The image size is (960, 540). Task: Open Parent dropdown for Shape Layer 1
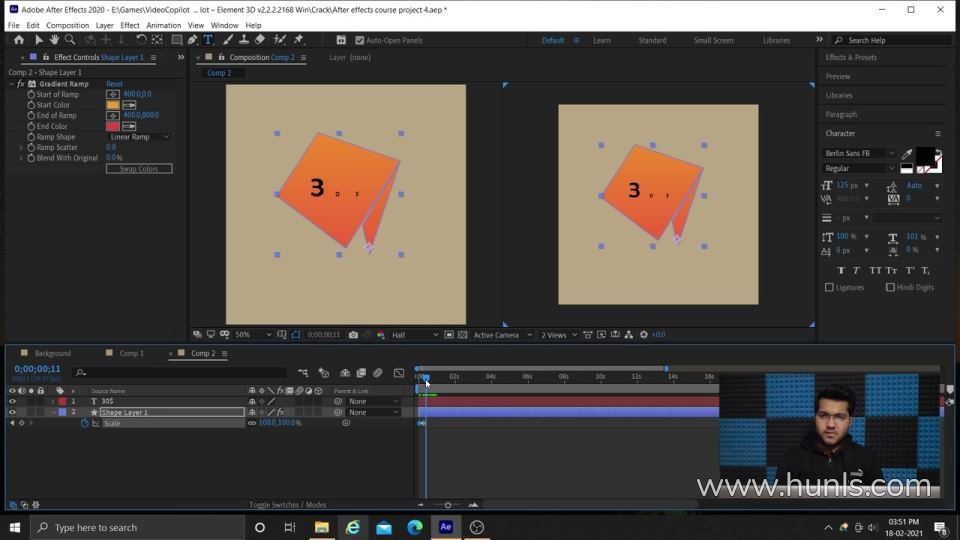tap(373, 413)
